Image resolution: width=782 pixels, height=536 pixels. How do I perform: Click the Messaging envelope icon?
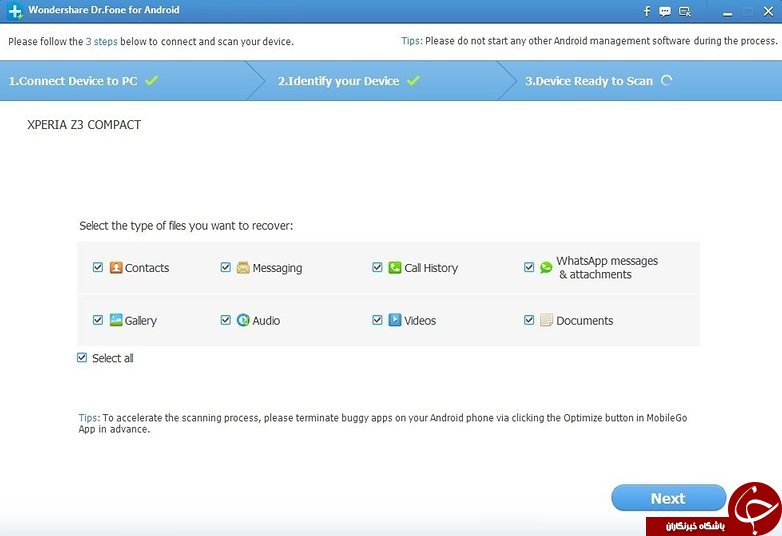[x=243, y=268]
